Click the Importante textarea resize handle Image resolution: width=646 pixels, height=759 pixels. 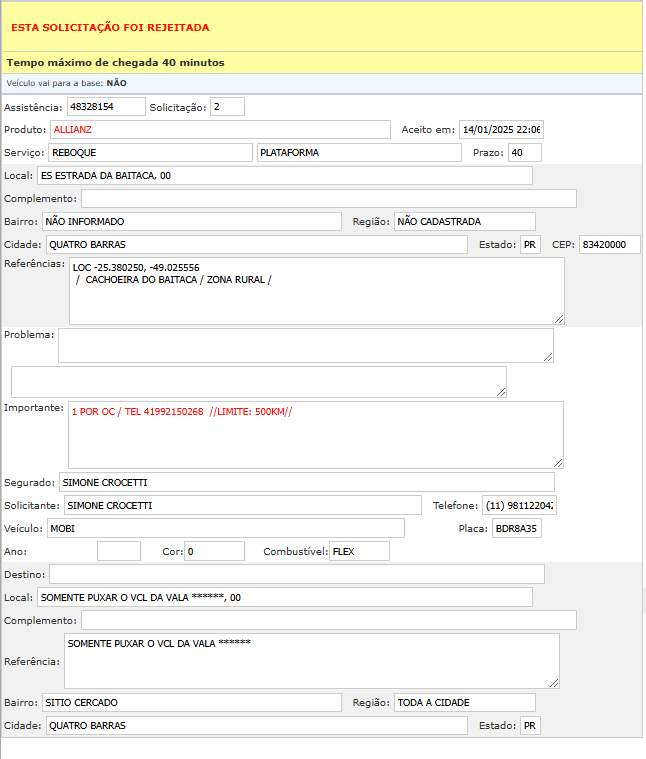(558, 463)
